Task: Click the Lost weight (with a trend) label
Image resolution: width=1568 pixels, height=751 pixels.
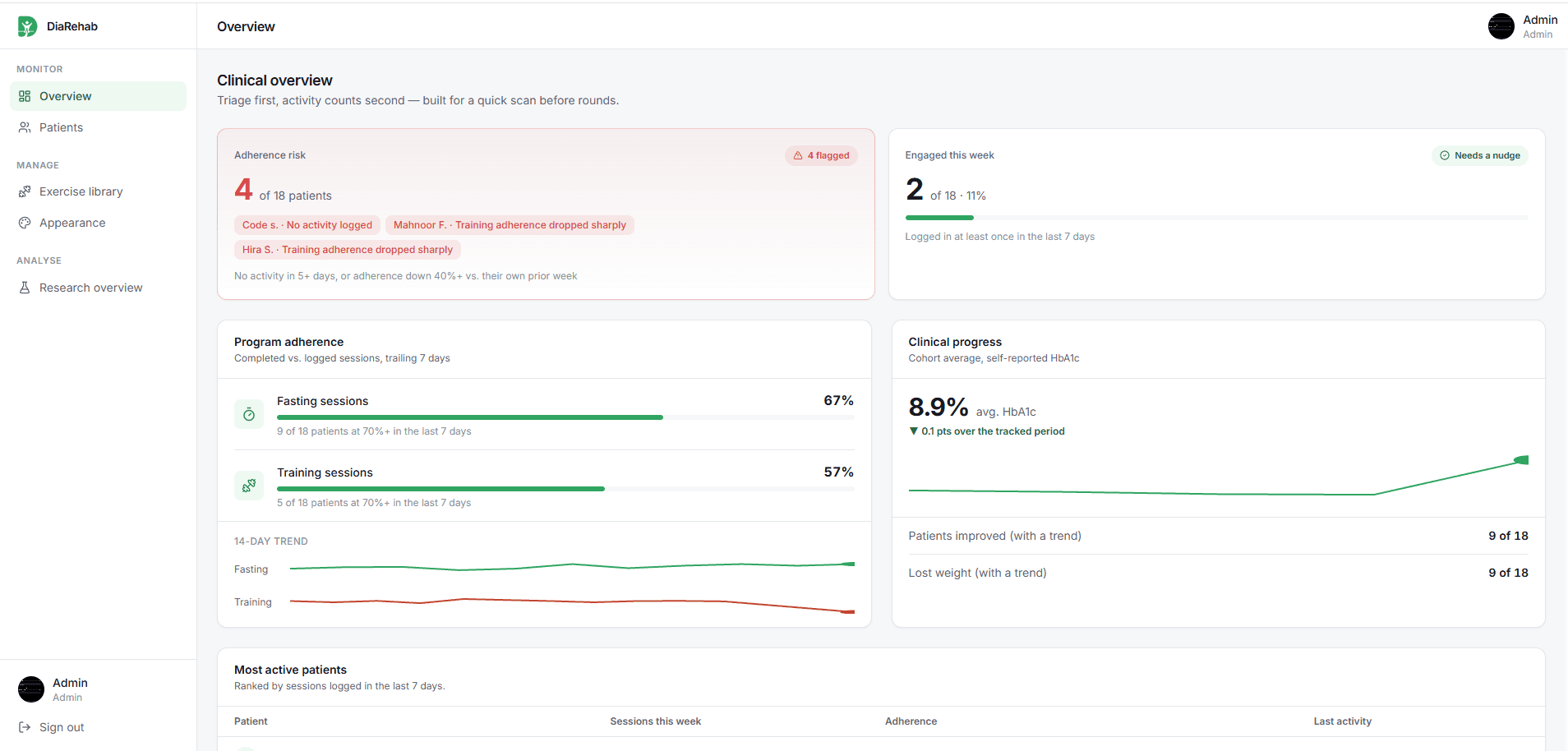Action: click(977, 573)
